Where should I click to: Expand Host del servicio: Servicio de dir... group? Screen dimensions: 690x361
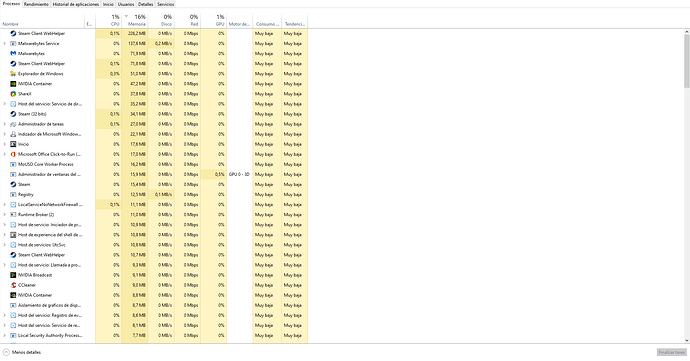[4, 104]
